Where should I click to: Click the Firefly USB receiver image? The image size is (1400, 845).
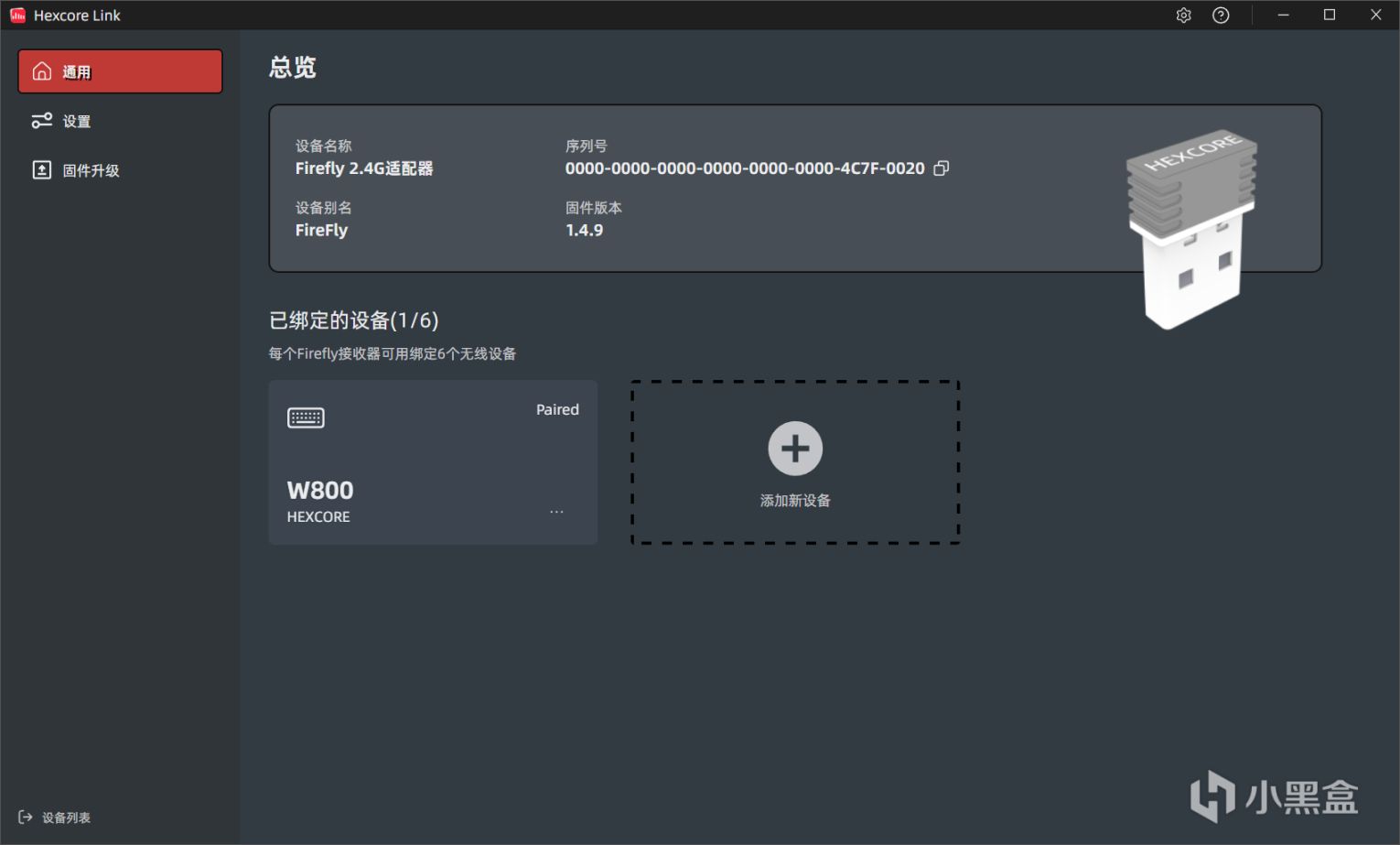coord(1192,229)
